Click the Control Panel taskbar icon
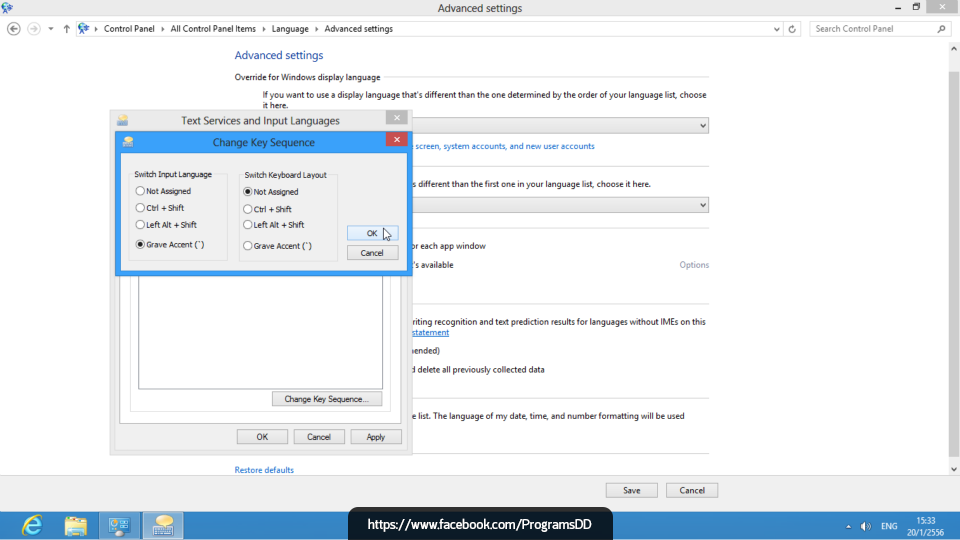This screenshot has height=540, width=960. point(119,525)
